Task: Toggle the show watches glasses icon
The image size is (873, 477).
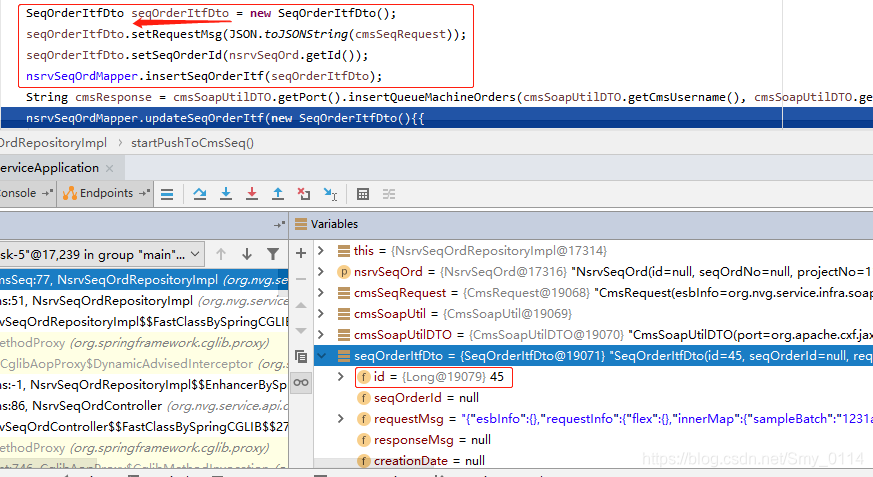Action: [301, 382]
